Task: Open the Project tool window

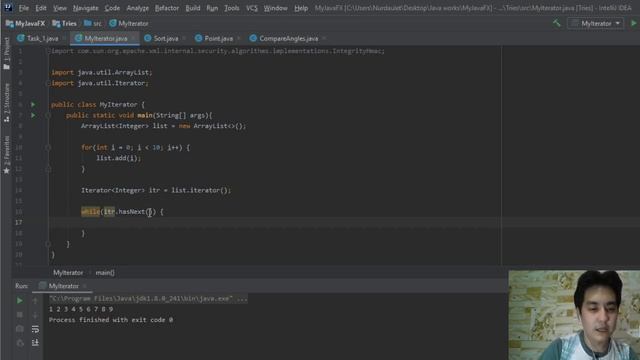Action: point(7,53)
